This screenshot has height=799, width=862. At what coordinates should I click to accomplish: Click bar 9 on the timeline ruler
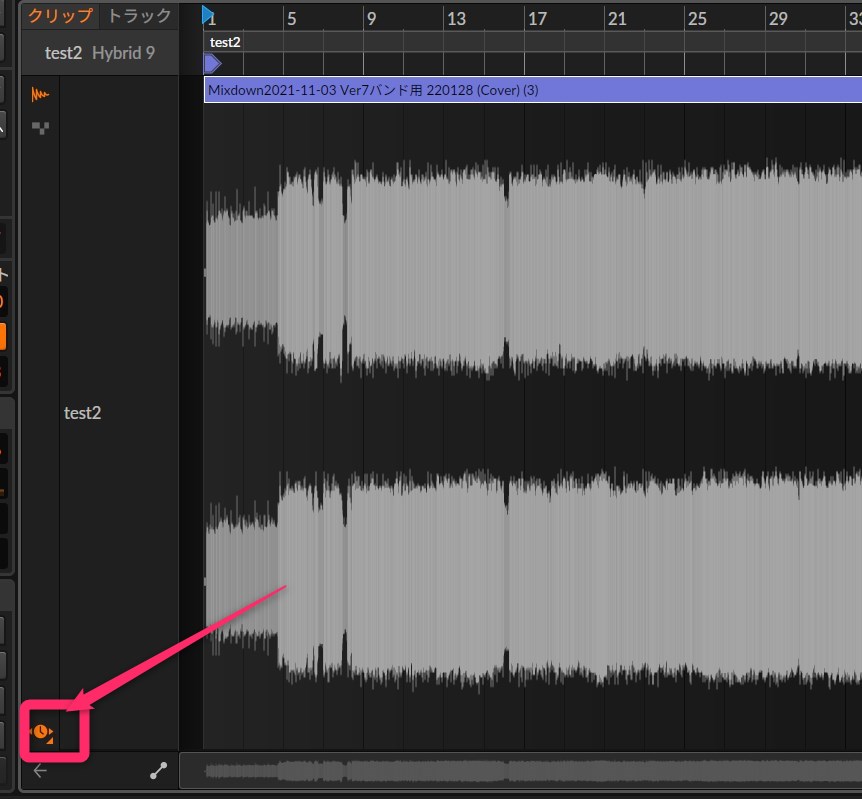click(x=370, y=18)
